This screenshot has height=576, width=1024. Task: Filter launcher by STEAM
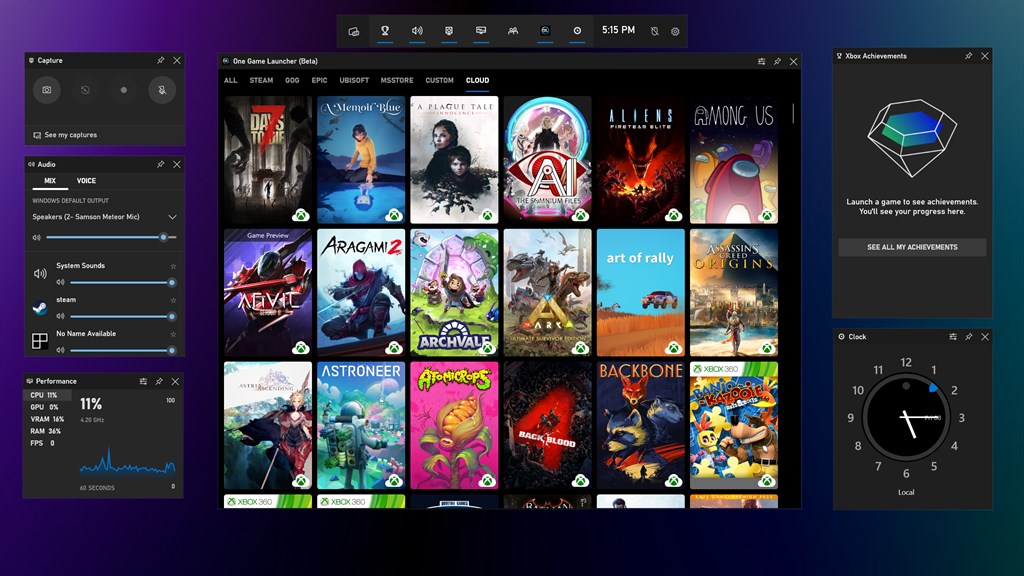(261, 80)
